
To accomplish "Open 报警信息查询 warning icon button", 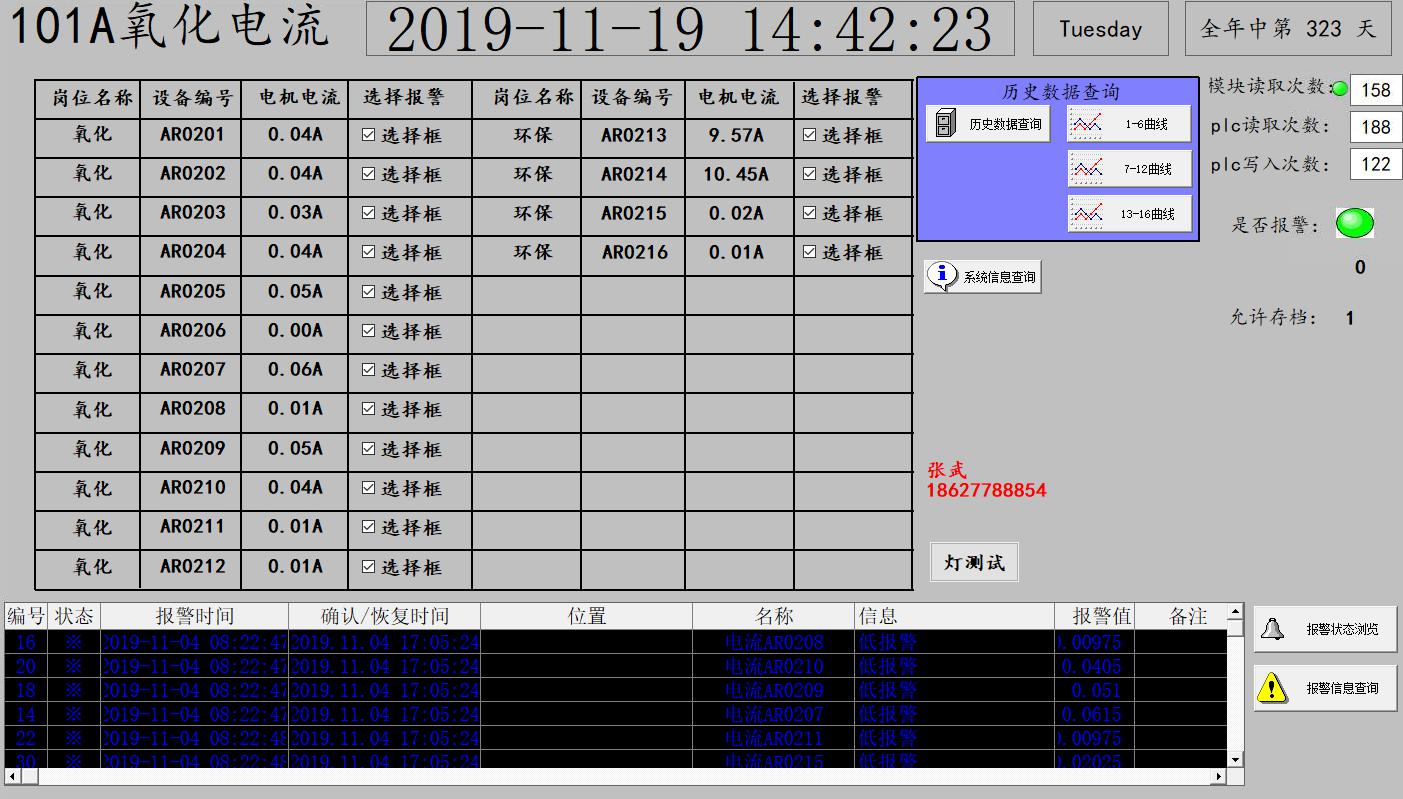I will [1325, 688].
